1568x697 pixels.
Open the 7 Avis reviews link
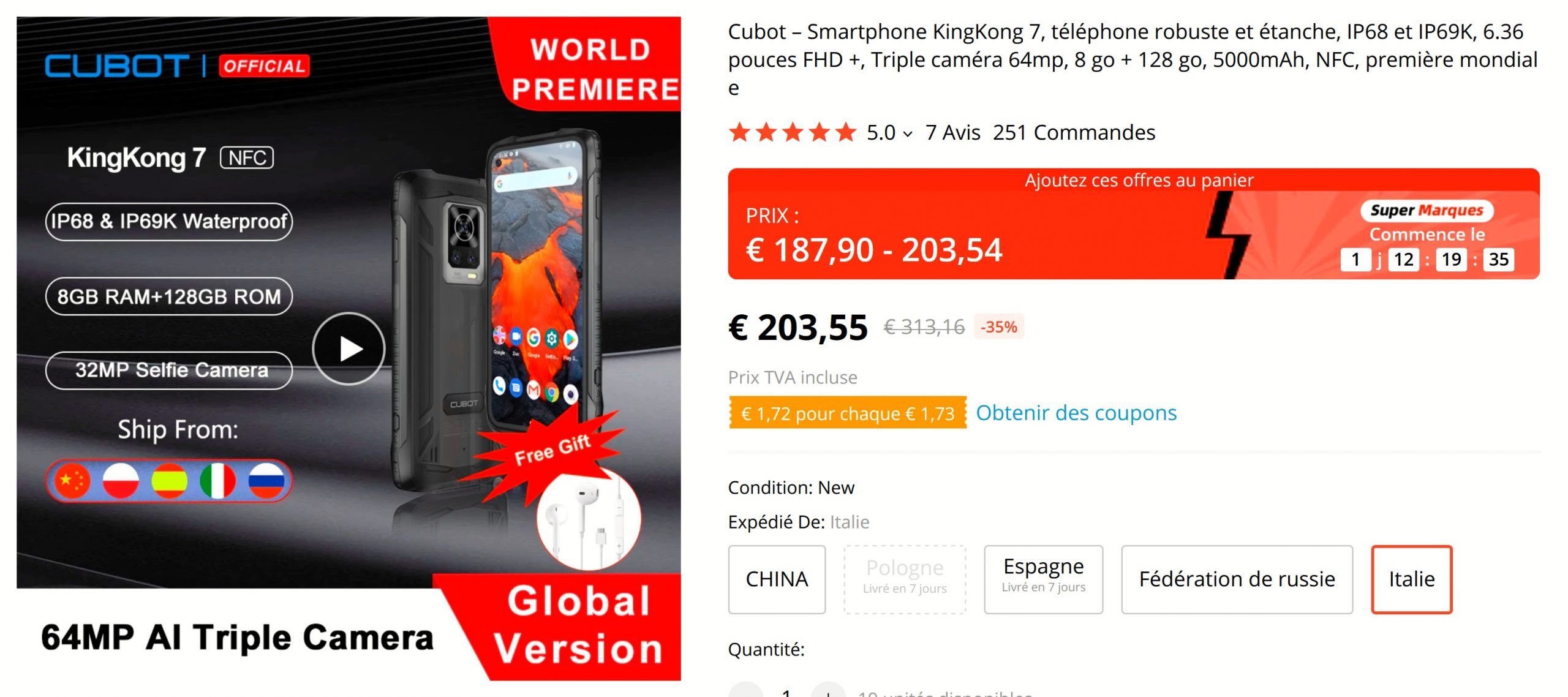pyautogui.click(x=952, y=132)
